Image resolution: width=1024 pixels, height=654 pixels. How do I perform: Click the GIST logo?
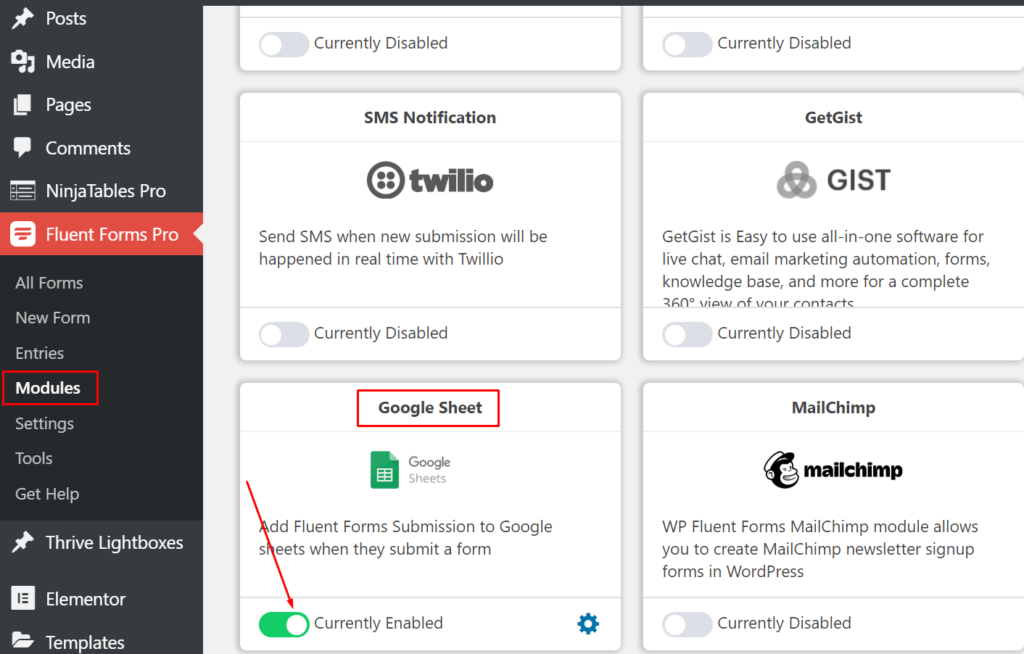point(833,180)
